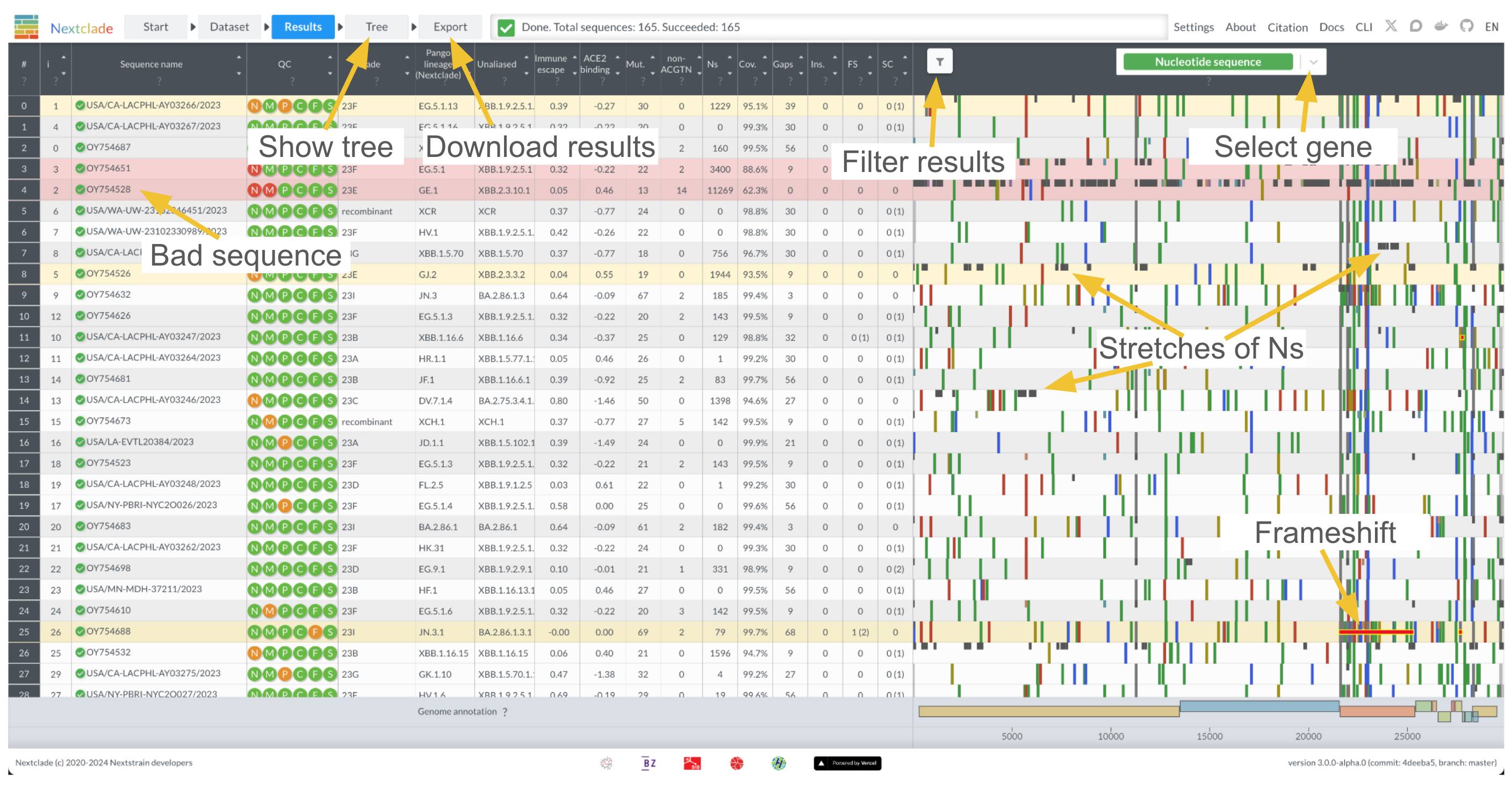This screenshot has width=1512, height=788.
Task: Open the About link
Action: [1240, 27]
